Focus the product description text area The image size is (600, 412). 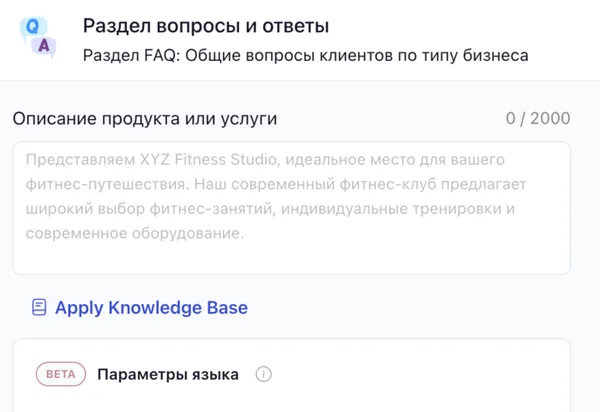tap(291, 208)
